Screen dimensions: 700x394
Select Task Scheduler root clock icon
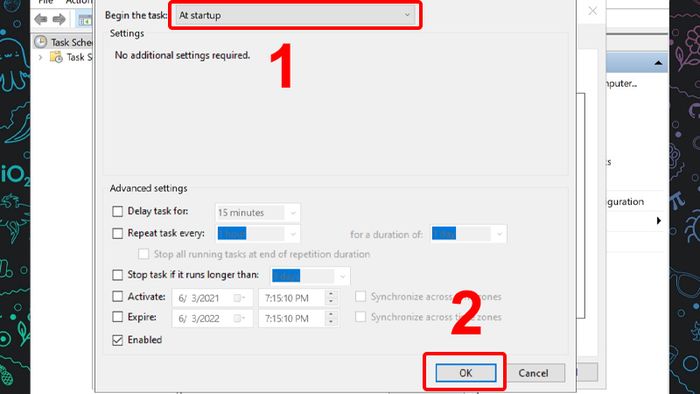click(x=41, y=41)
